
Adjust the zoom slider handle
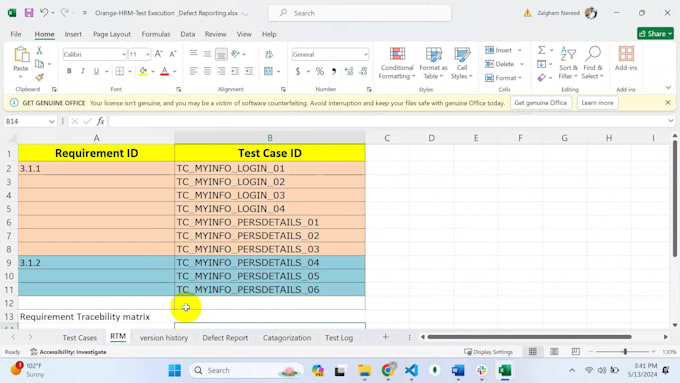click(x=625, y=351)
